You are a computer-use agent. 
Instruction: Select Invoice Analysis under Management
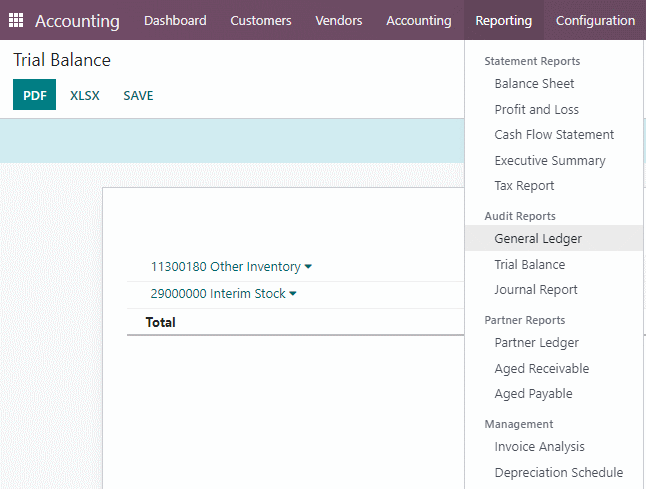(x=539, y=447)
